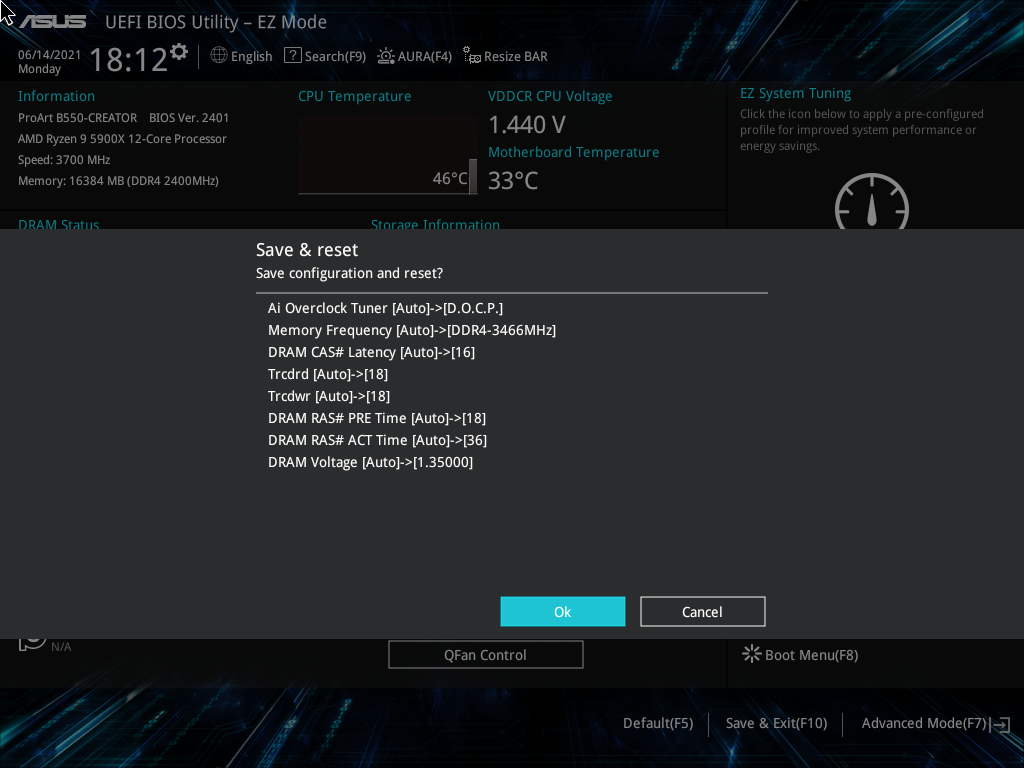Open Search(F9)

(x=335, y=56)
